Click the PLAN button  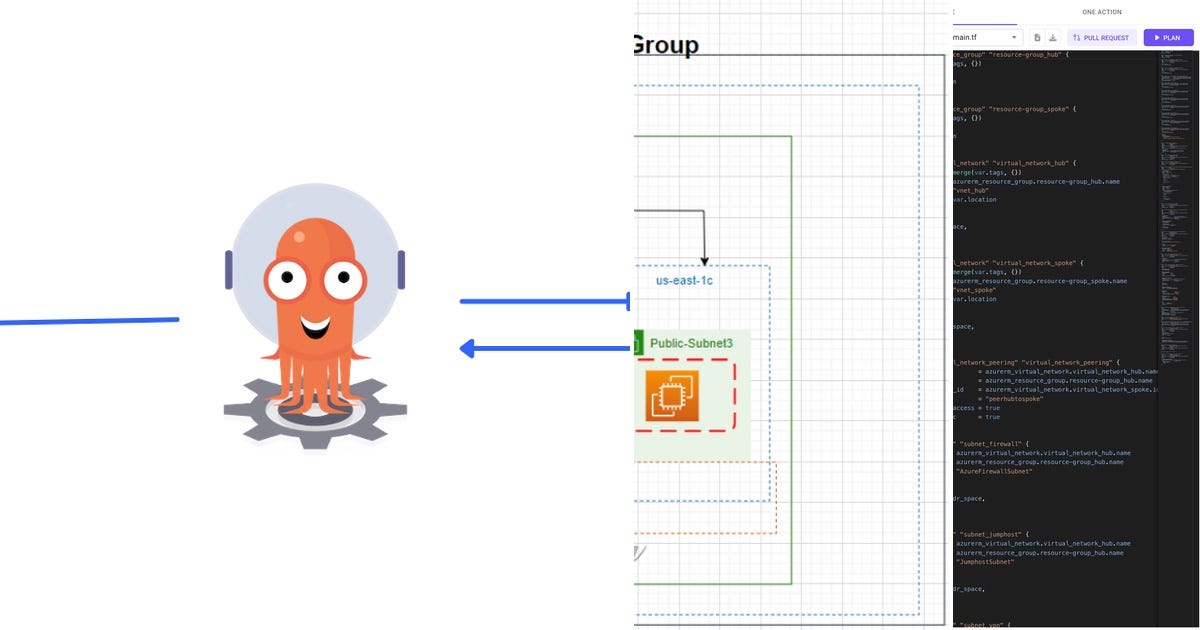tap(1168, 38)
